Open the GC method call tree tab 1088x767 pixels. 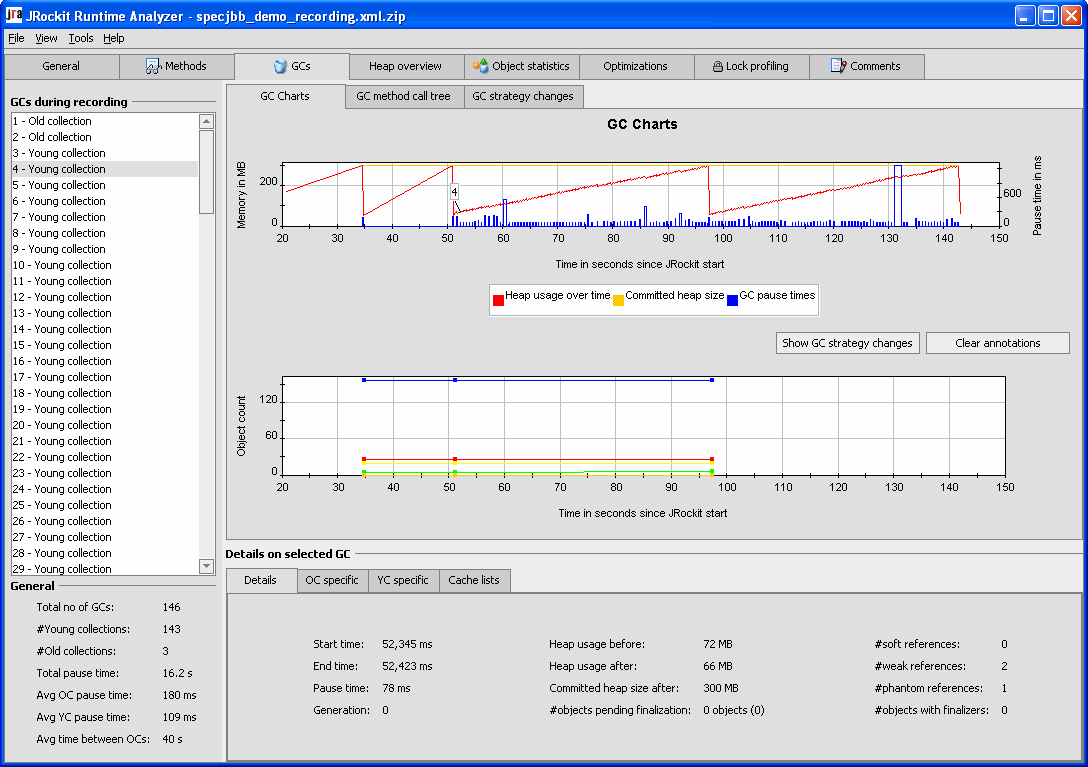403,96
